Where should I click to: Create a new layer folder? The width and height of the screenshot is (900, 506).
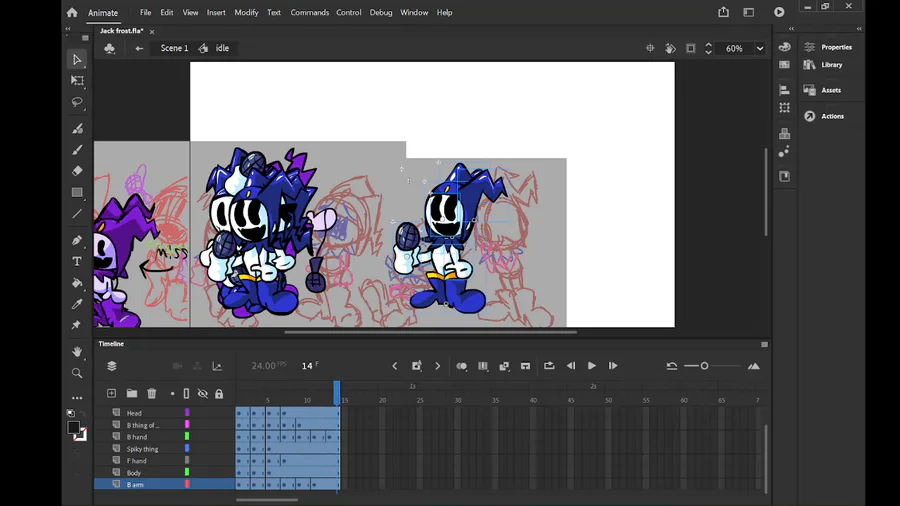tap(131, 393)
